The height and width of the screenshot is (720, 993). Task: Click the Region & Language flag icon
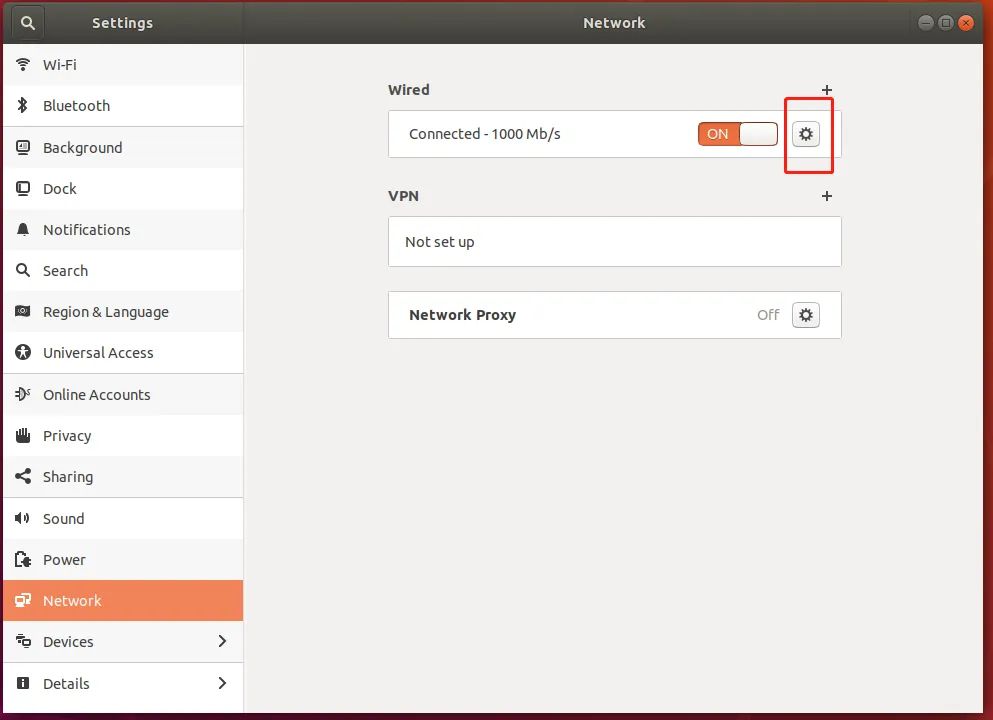point(23,312)
